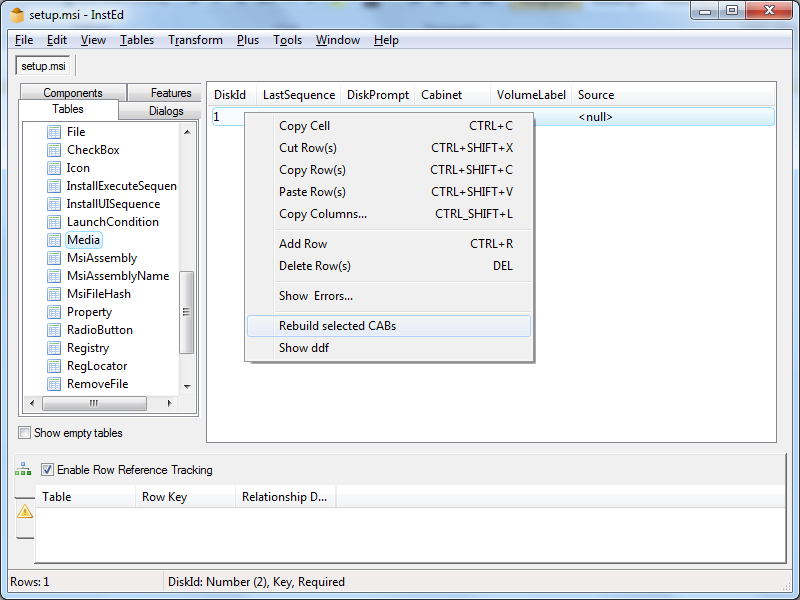Disable Enable Row Reference Tracking checkbox
This screenshot has height=600, width=800.
coord(47,469)
